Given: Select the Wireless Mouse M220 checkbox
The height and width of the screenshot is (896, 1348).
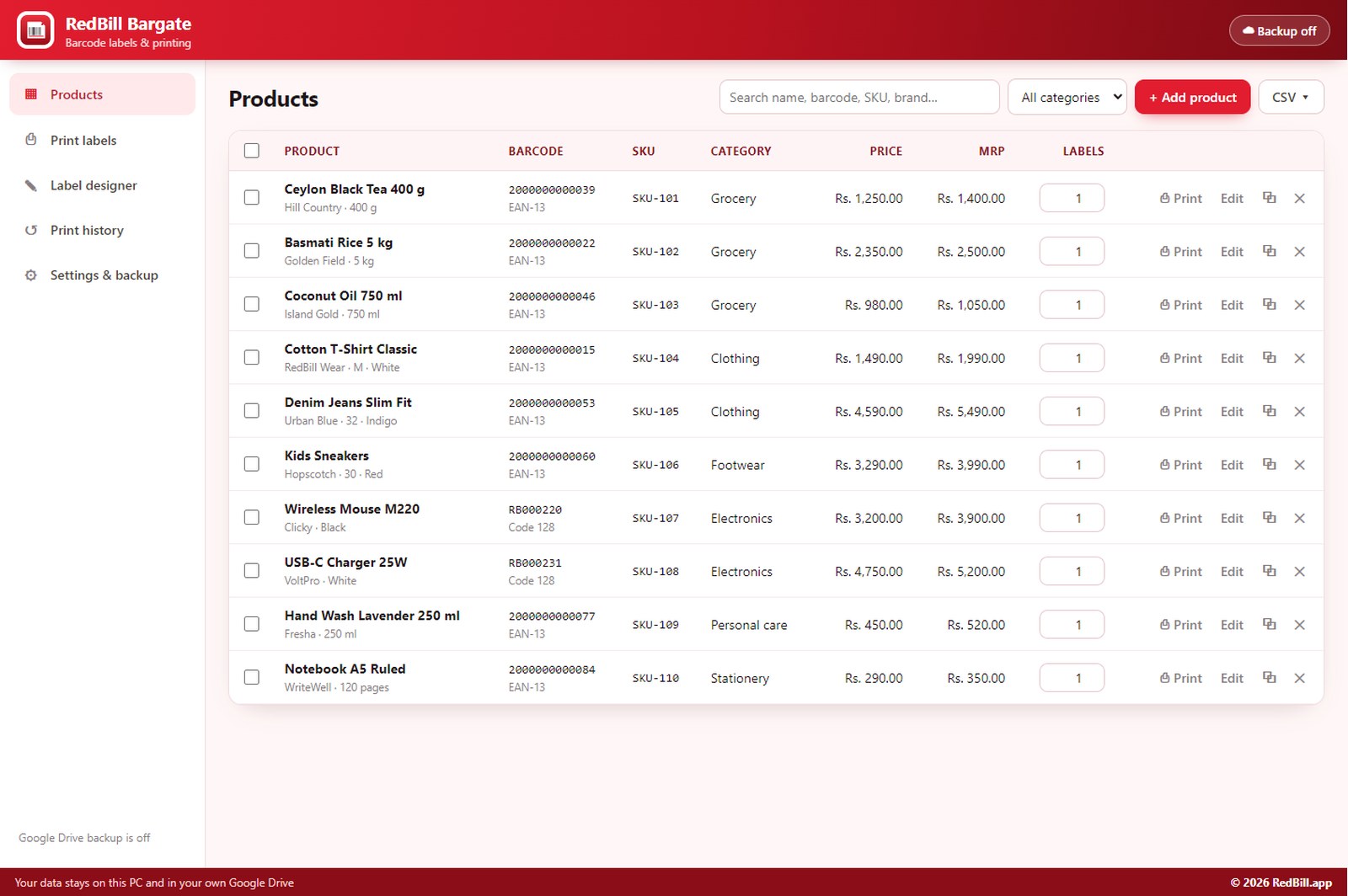Looking at the screenshot, I should click(252, 517).
